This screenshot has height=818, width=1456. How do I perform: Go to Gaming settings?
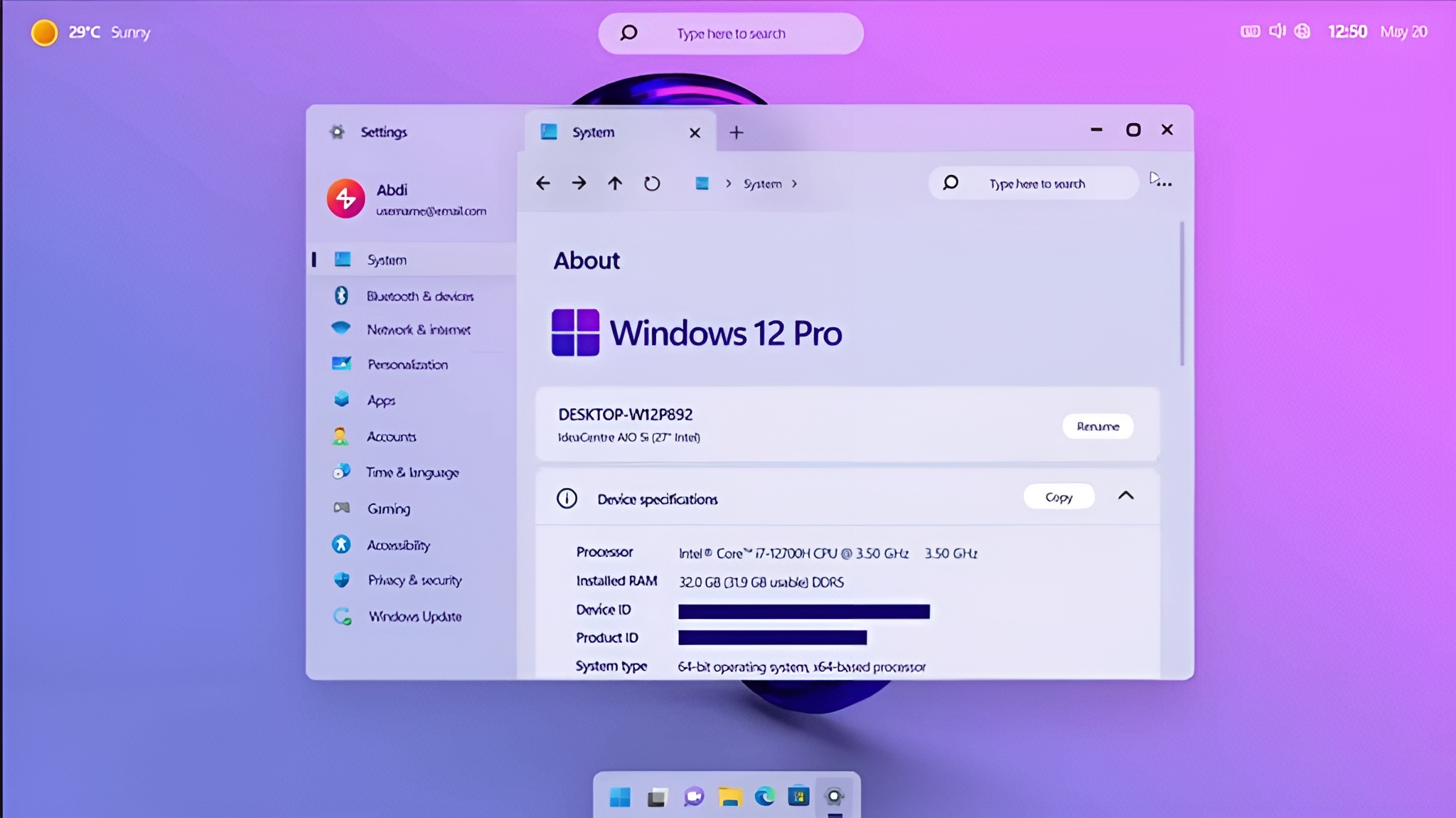[388, 509]
